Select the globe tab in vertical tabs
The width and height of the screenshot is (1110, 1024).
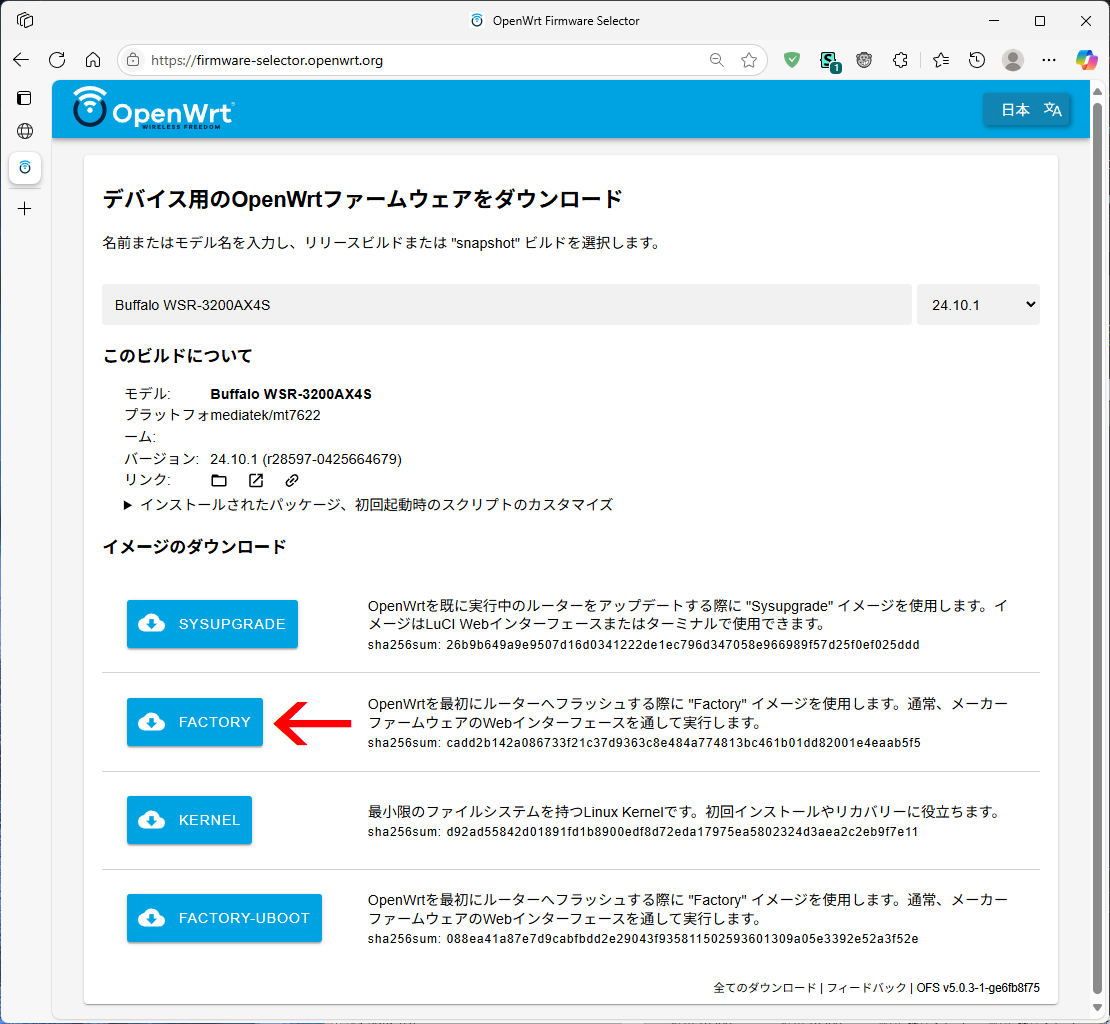tap(25, 131)
